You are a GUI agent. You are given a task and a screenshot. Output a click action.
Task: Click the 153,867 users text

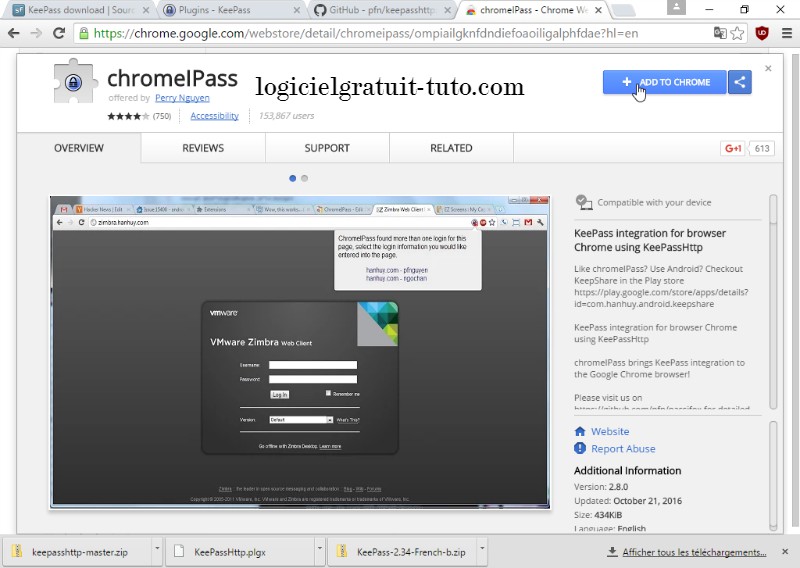[286, 116]
